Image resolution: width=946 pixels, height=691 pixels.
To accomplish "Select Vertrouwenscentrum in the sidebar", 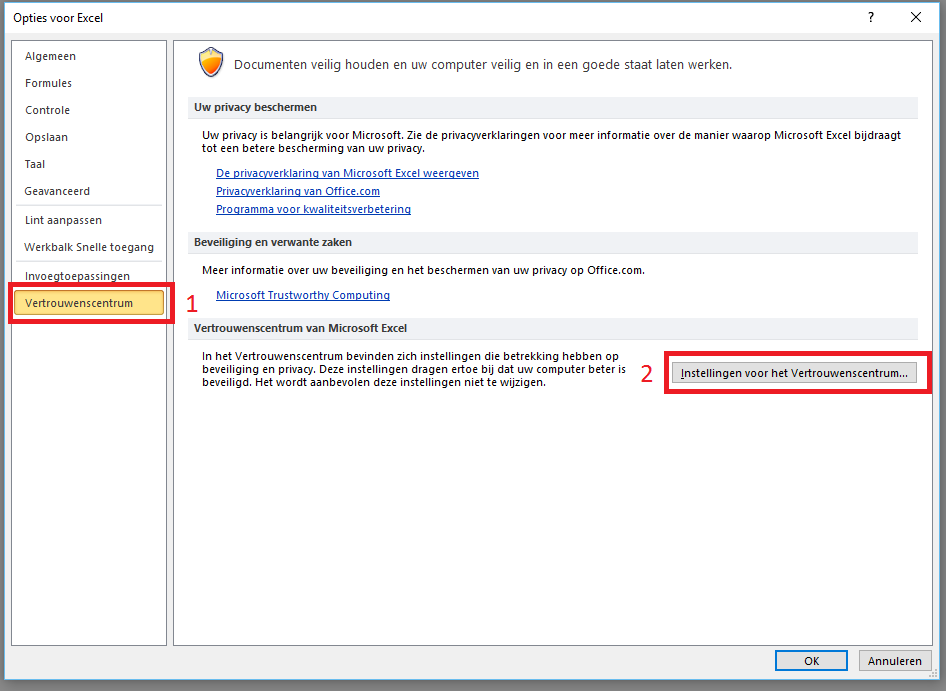I will tap(89, 303).
